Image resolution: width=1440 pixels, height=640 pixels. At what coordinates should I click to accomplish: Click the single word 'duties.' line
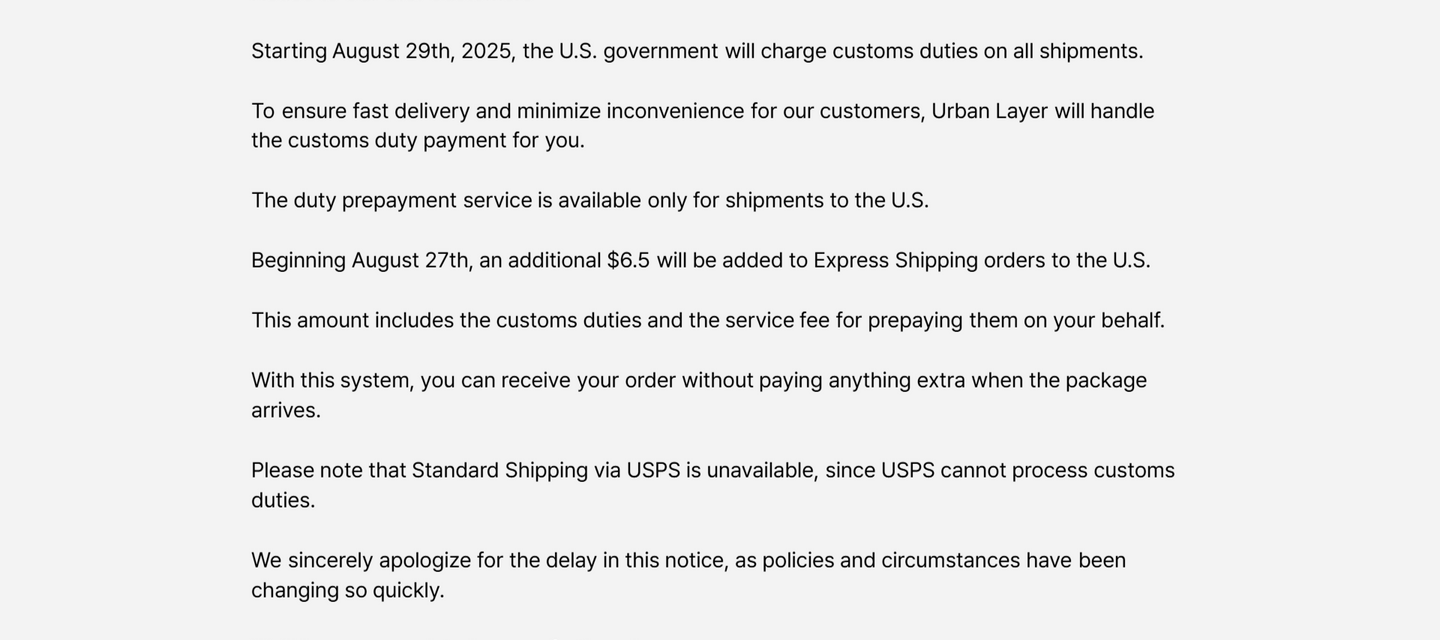pyautogui.click(x=283, y=501)
